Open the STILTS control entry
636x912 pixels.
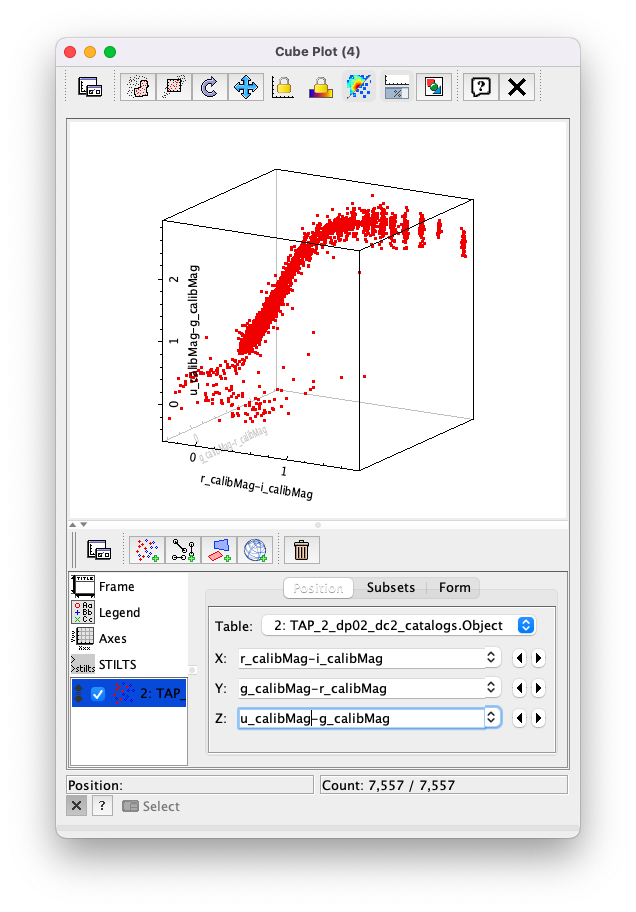pos(129,664)
